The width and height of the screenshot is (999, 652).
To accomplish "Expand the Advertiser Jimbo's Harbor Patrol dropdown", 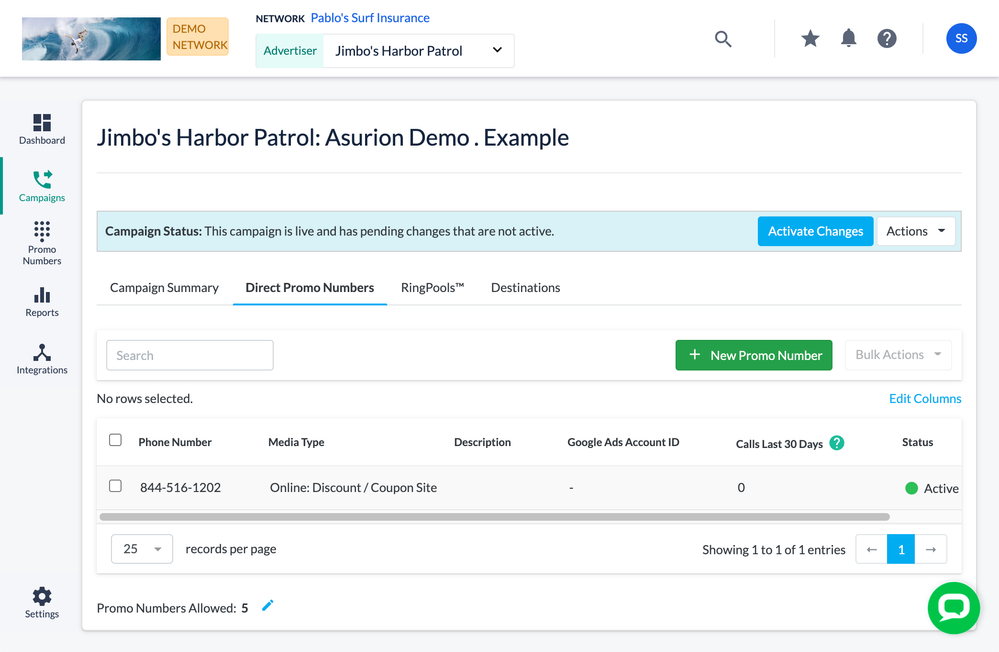I will (x=418, y=51).
